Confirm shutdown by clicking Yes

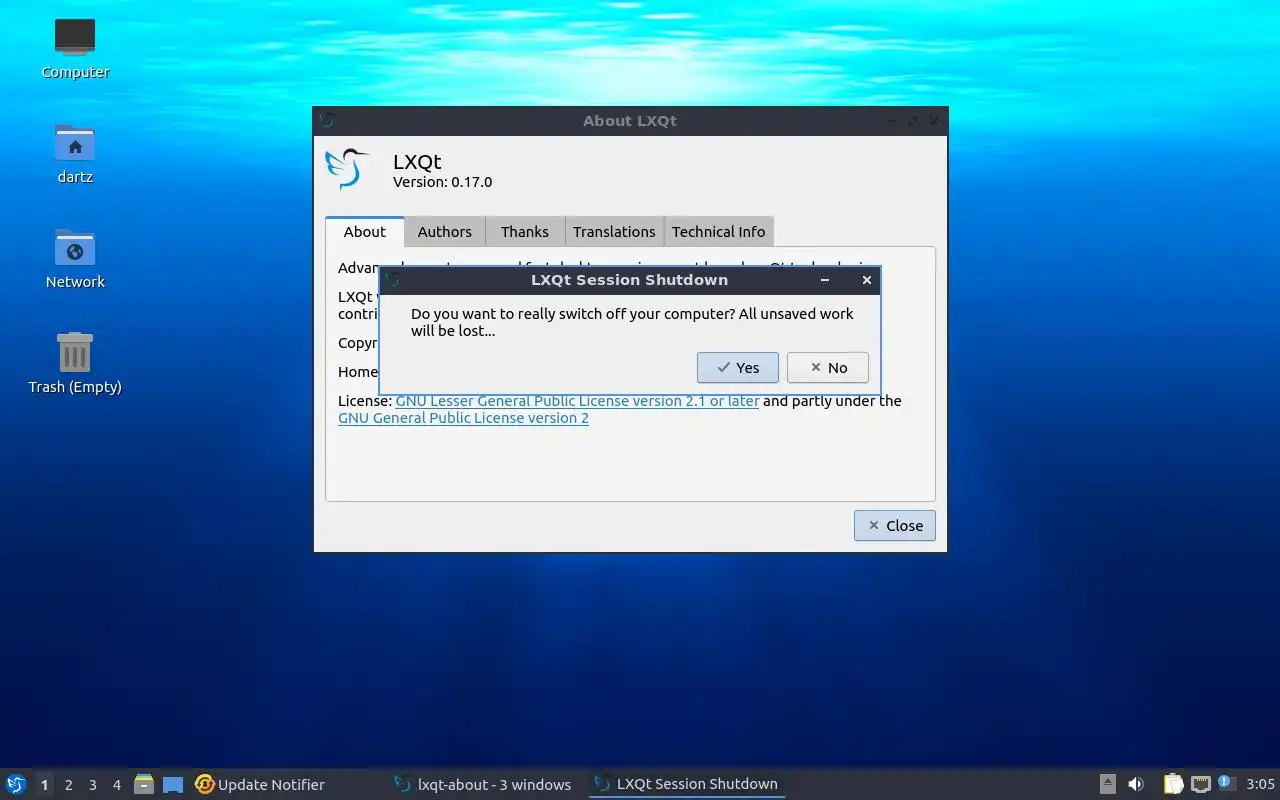click(738, 368)
